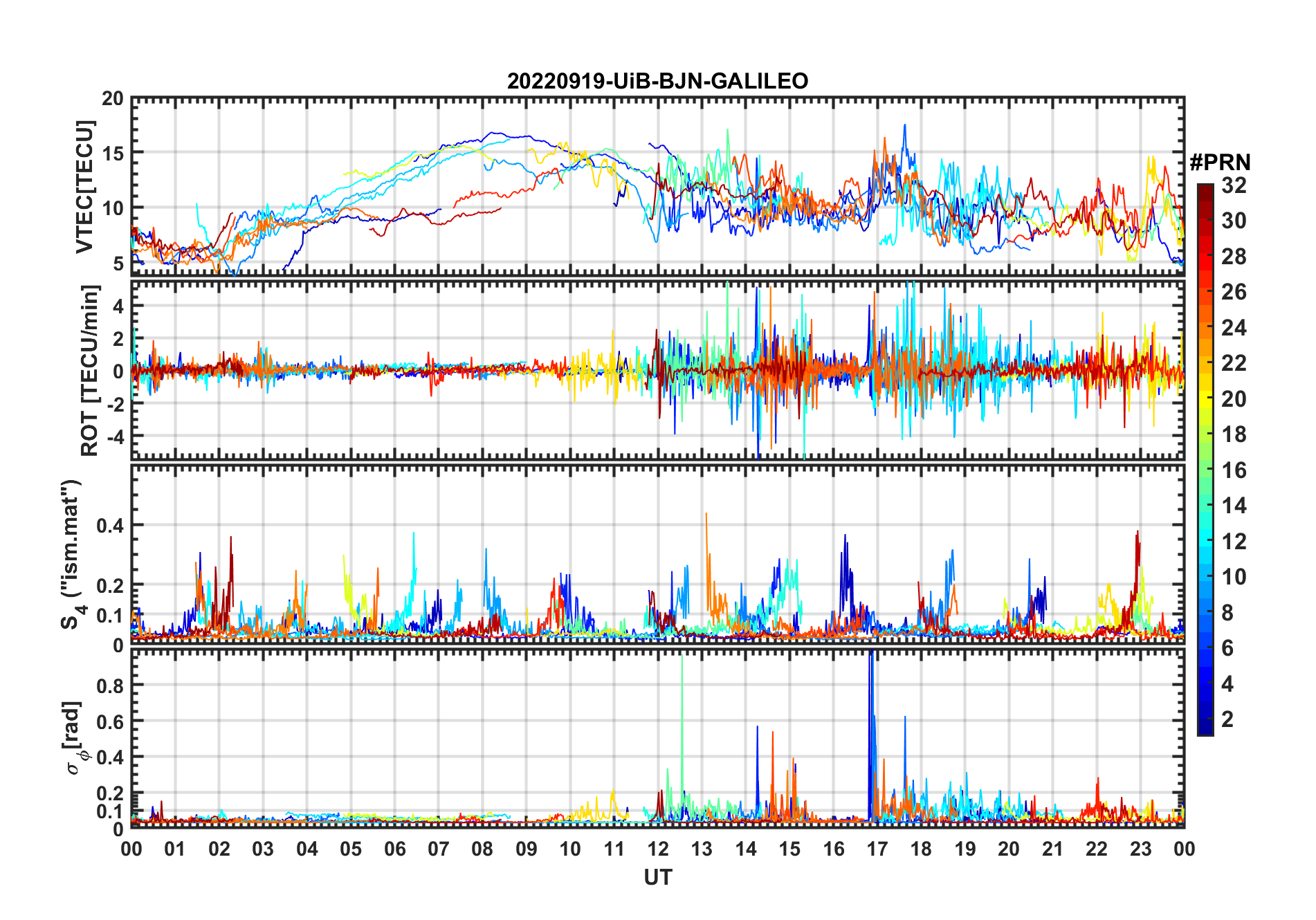
Task: Click colorbar tick label 2
Action: tap(1227, 719)
